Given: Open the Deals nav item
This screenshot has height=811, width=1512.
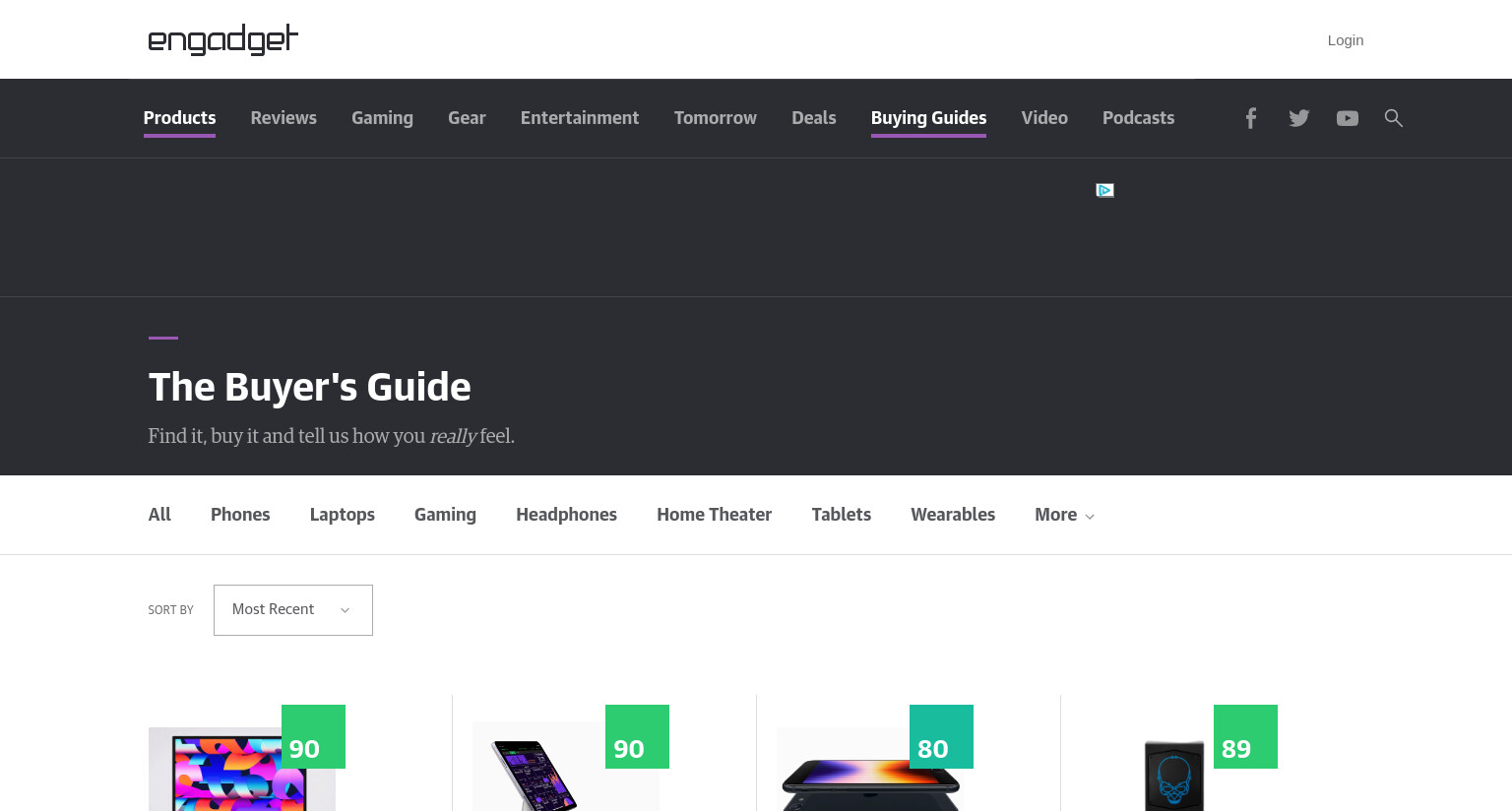Looking at the screenshot, I should [814, 118].
